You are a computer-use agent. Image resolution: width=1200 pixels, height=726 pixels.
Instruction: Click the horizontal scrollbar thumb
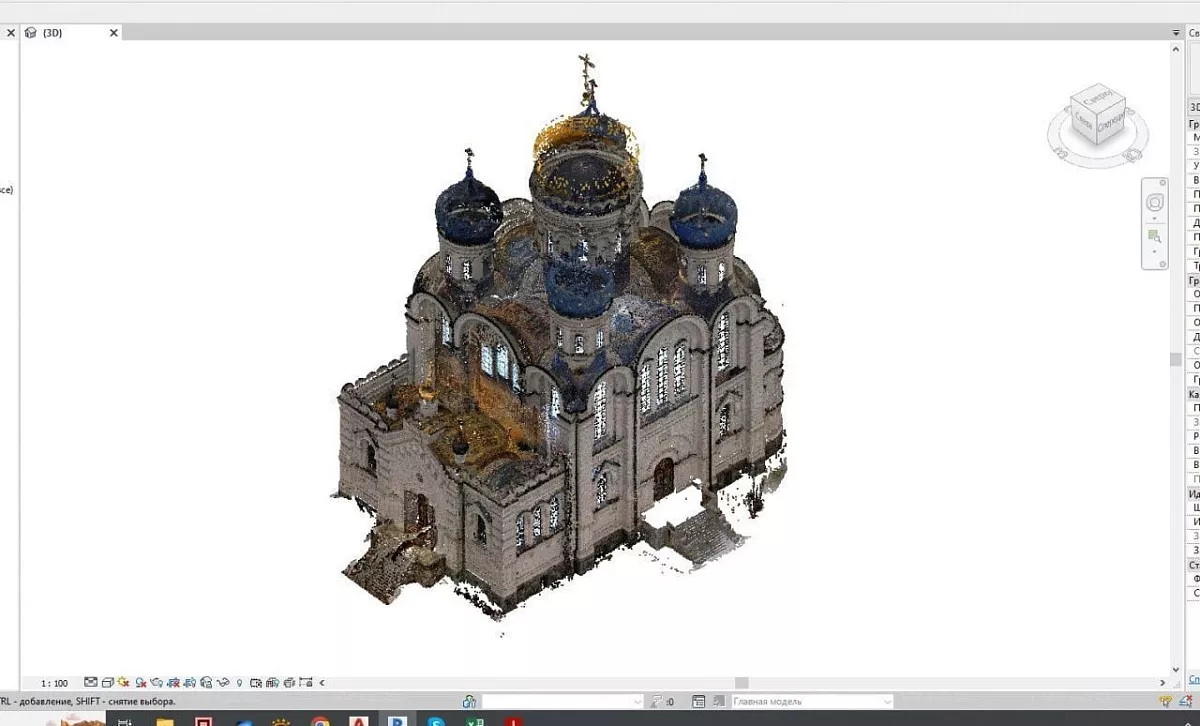[x=741, y=683]
